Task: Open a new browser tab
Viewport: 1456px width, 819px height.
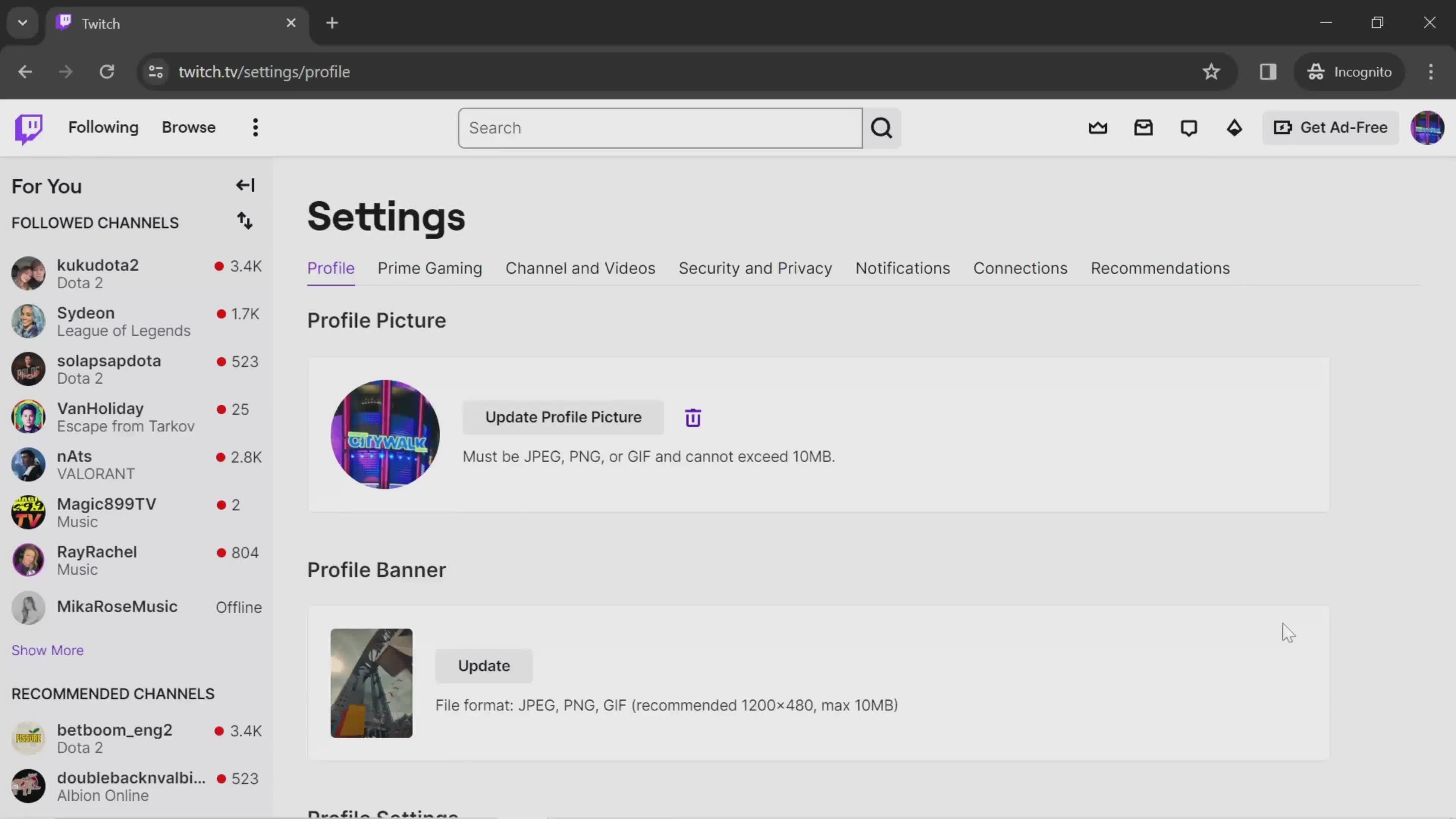Action: 333,23
